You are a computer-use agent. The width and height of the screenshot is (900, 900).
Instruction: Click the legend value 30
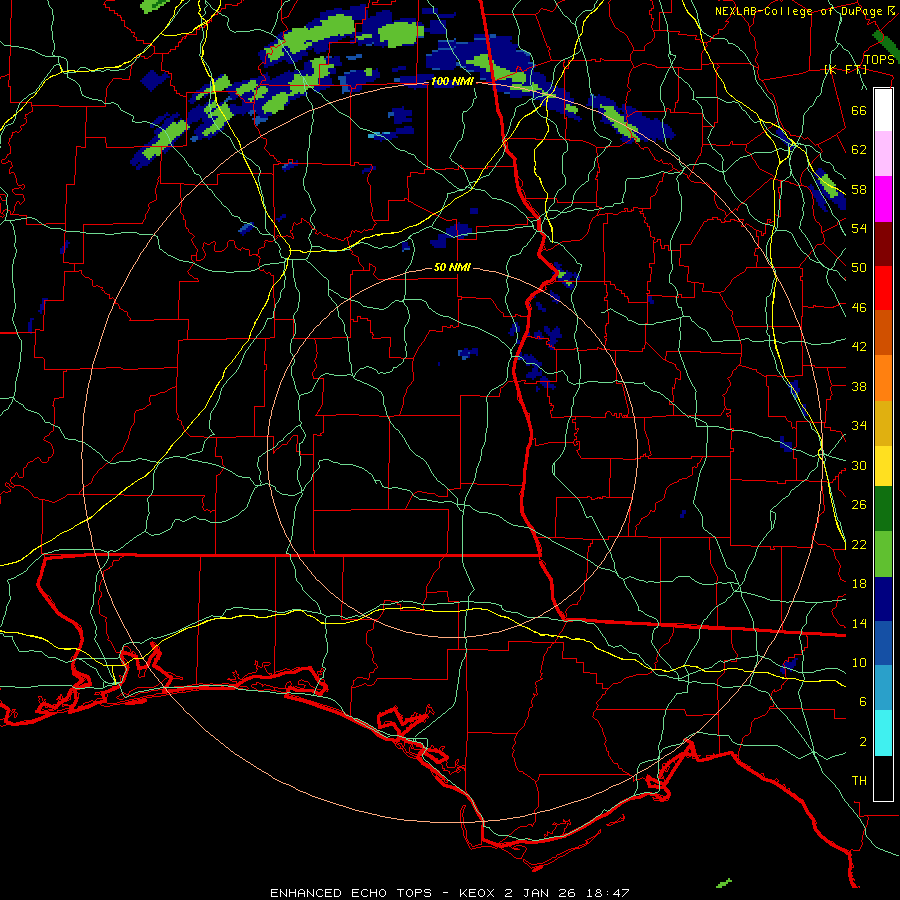pos(859,465)
